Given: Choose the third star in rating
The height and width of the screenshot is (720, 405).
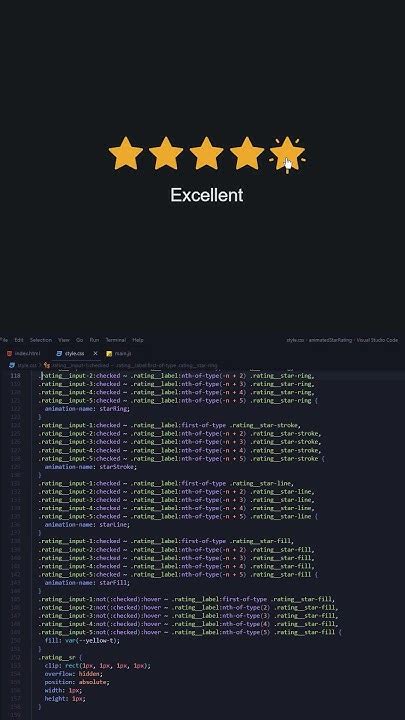Looking at the screenshot, I should [206, 153].
